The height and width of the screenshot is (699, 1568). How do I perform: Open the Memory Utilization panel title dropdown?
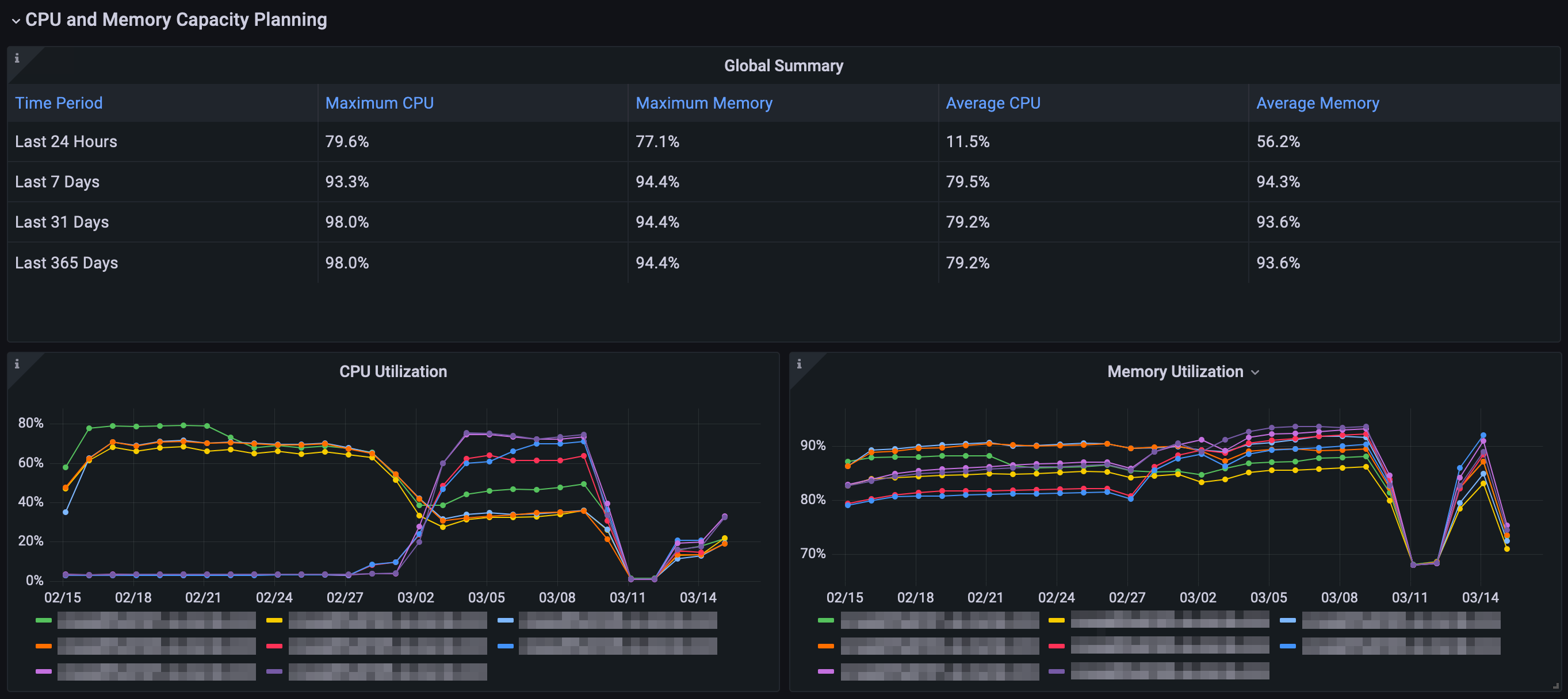[x=1255, y=372]
